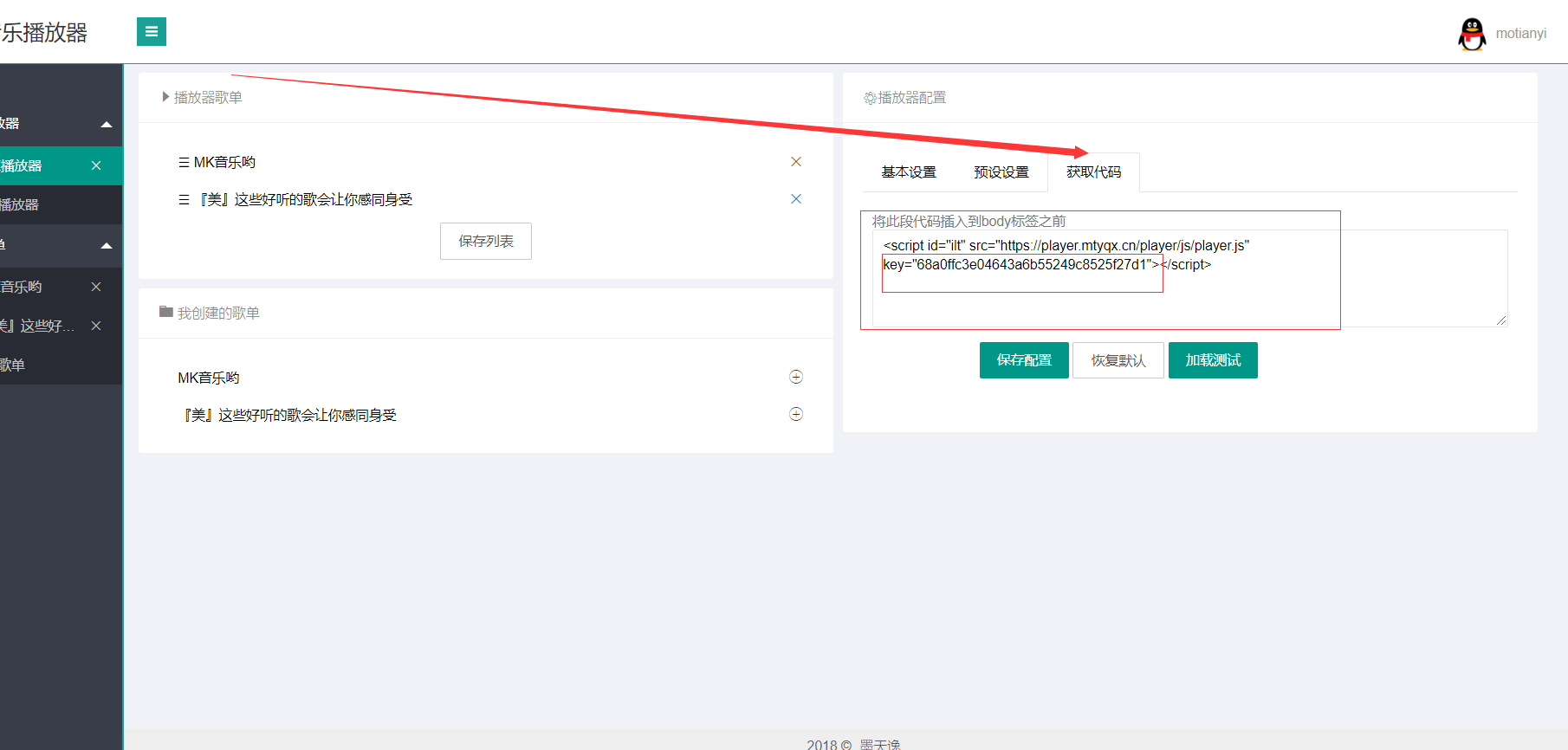Open the motianyi user menu
This screenshot has height=750, width=1568.
(1520, 34)
